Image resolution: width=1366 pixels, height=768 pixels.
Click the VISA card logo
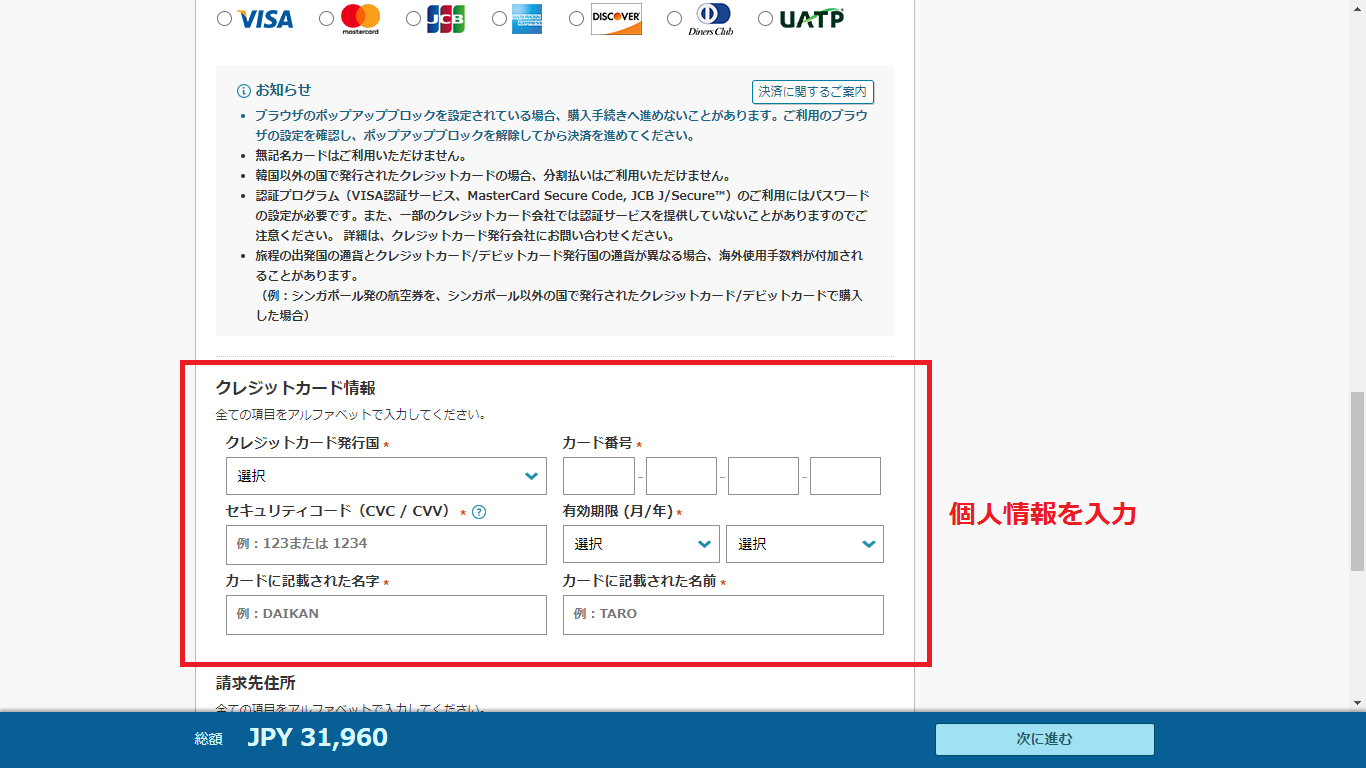pos(265,19)
